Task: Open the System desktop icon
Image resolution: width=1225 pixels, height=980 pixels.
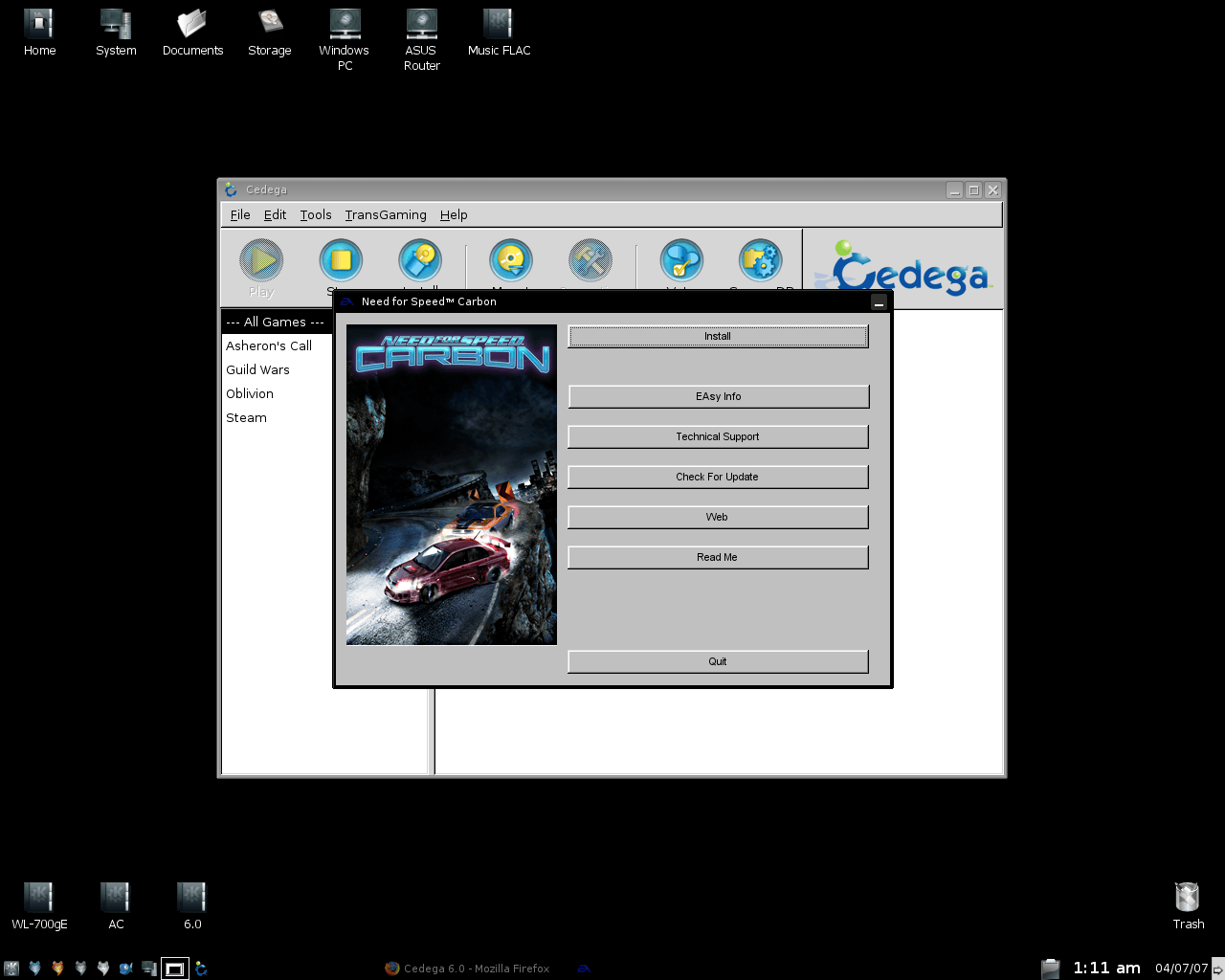Action: click(116, 33)
